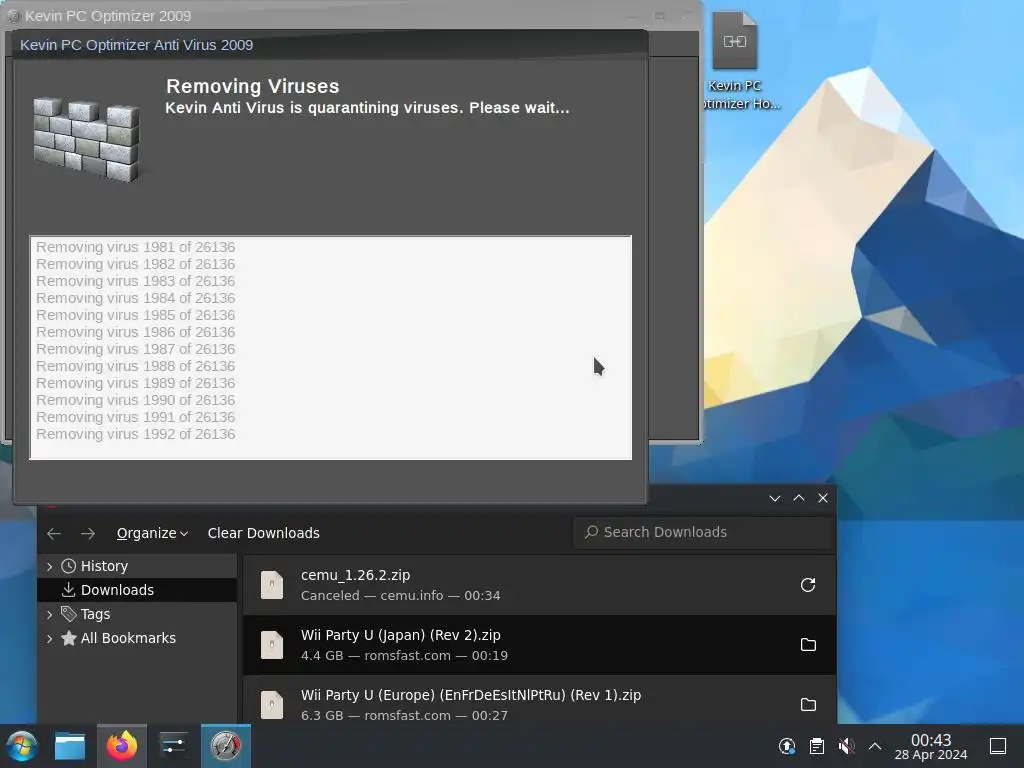
Task: Open the Organize dropdown menu
Action: coord(152,533)
